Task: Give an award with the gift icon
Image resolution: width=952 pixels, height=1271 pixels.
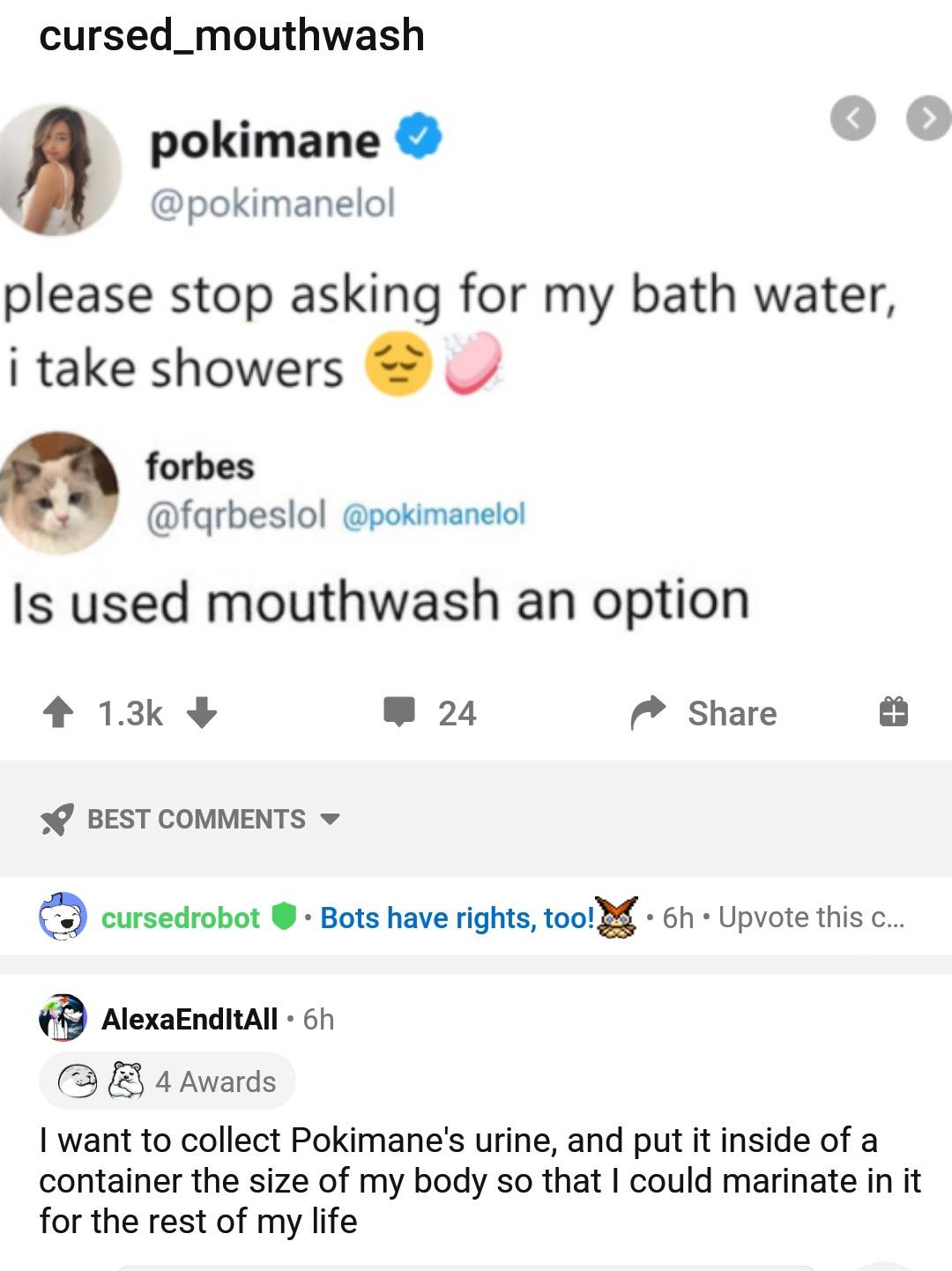Action: [x=893, y=711]
